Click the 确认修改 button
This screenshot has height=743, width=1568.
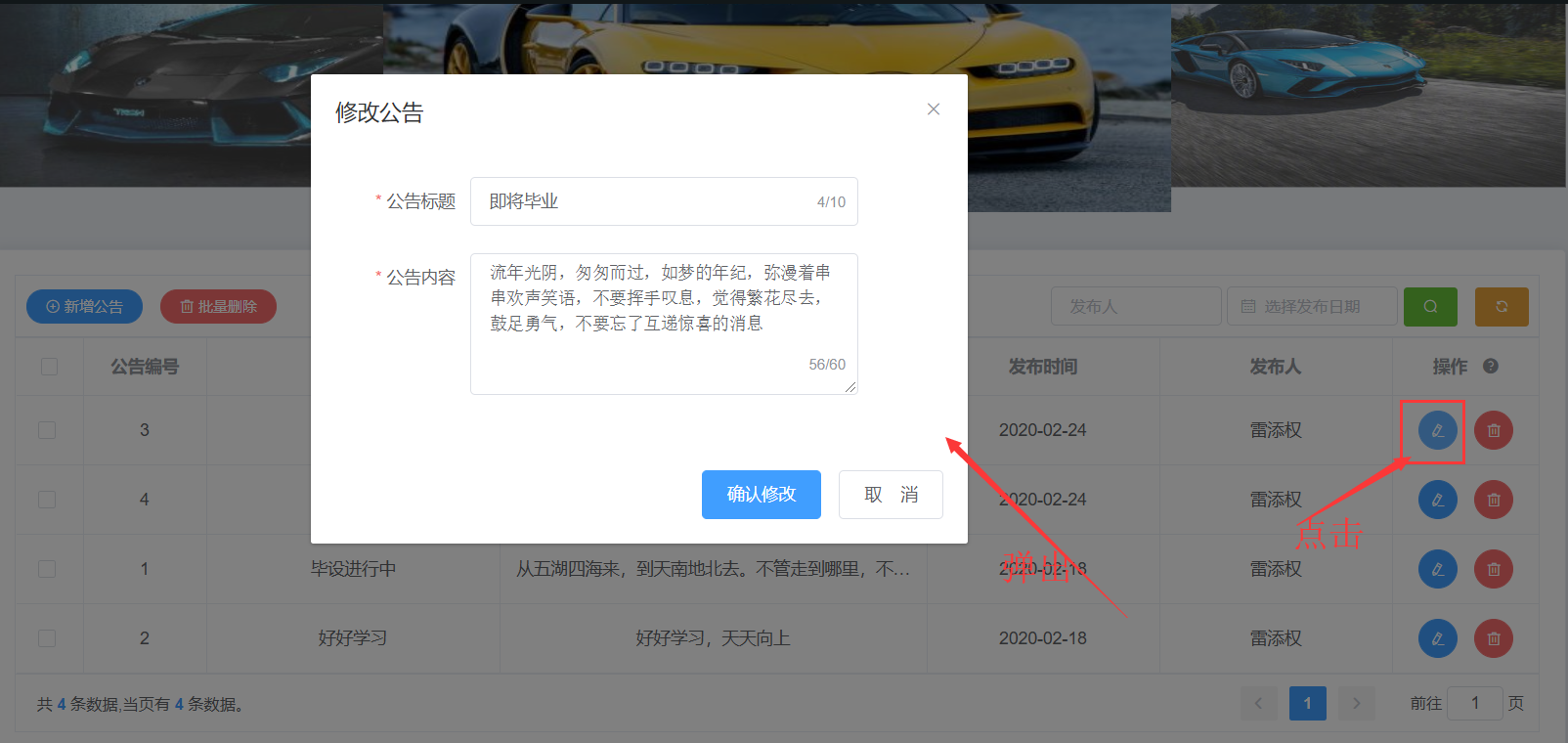click(762, 495)
